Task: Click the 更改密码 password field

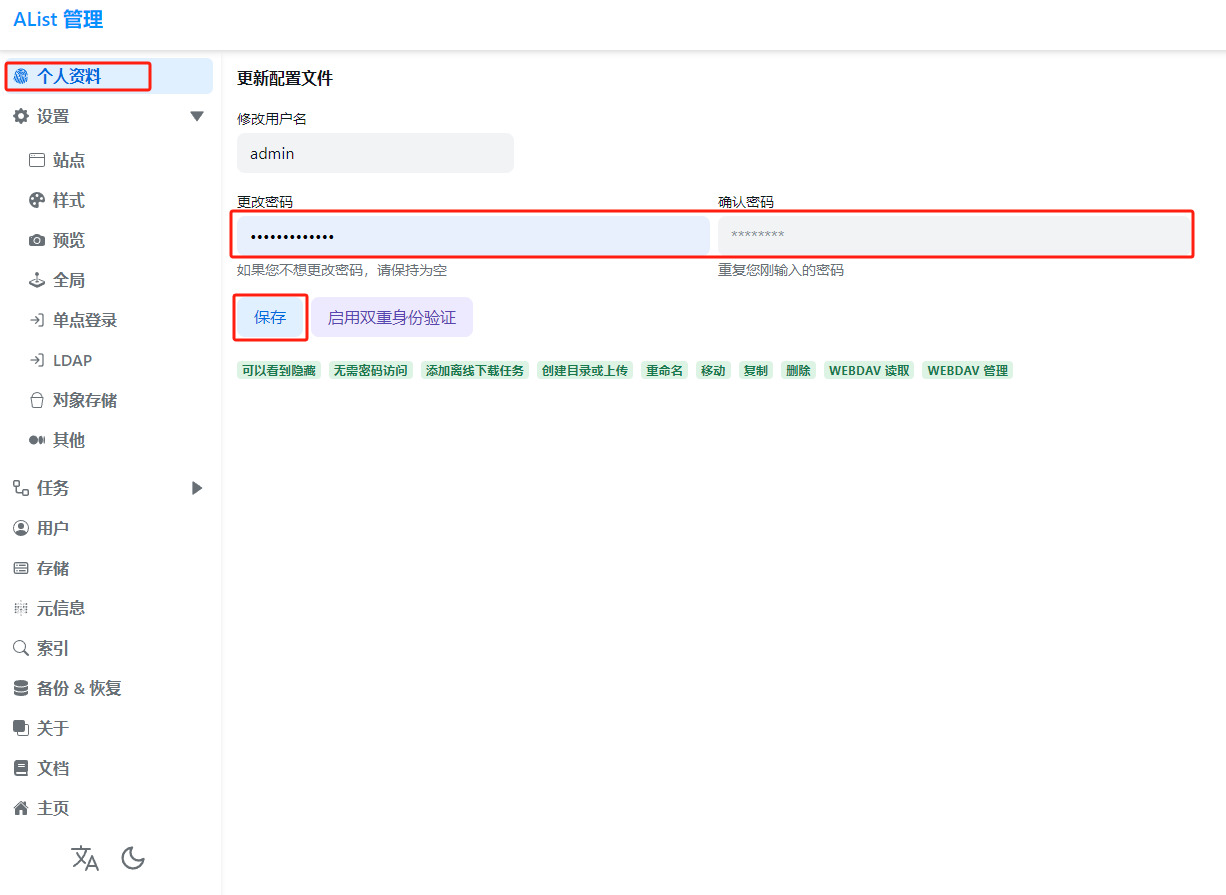Action: click(x=472, y=236)
